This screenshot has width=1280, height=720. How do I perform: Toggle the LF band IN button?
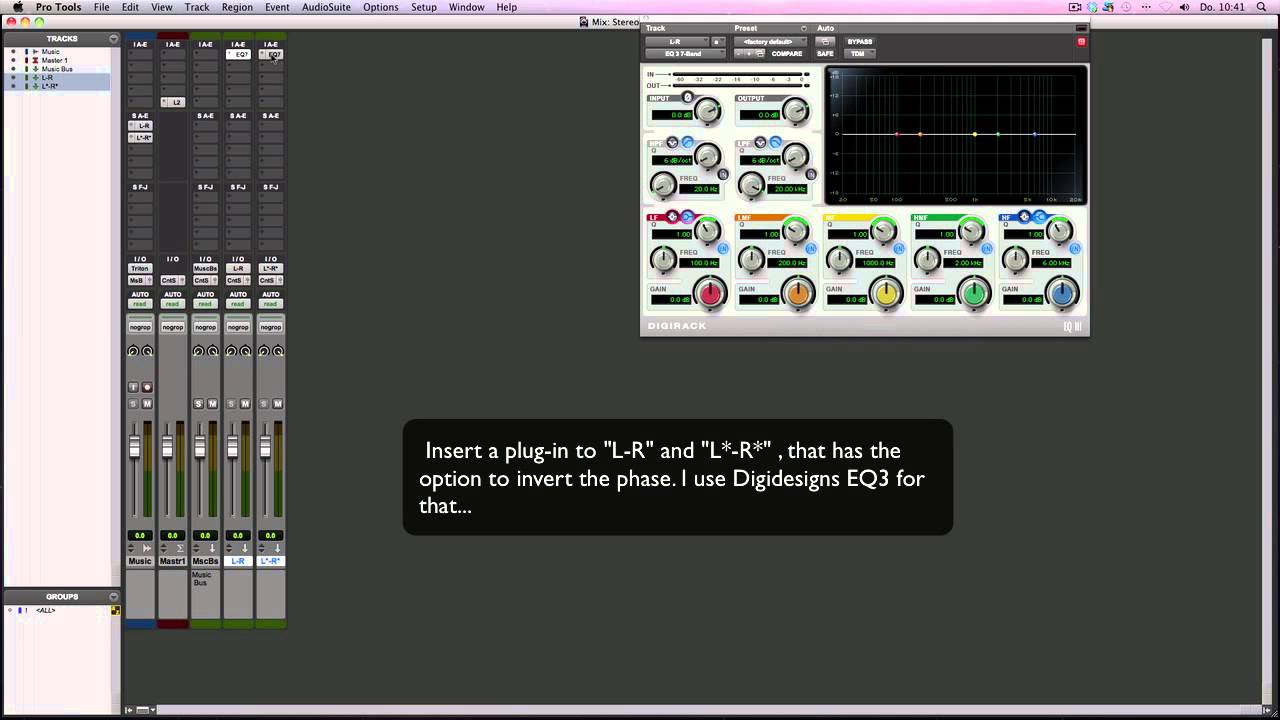coord(723,248)
